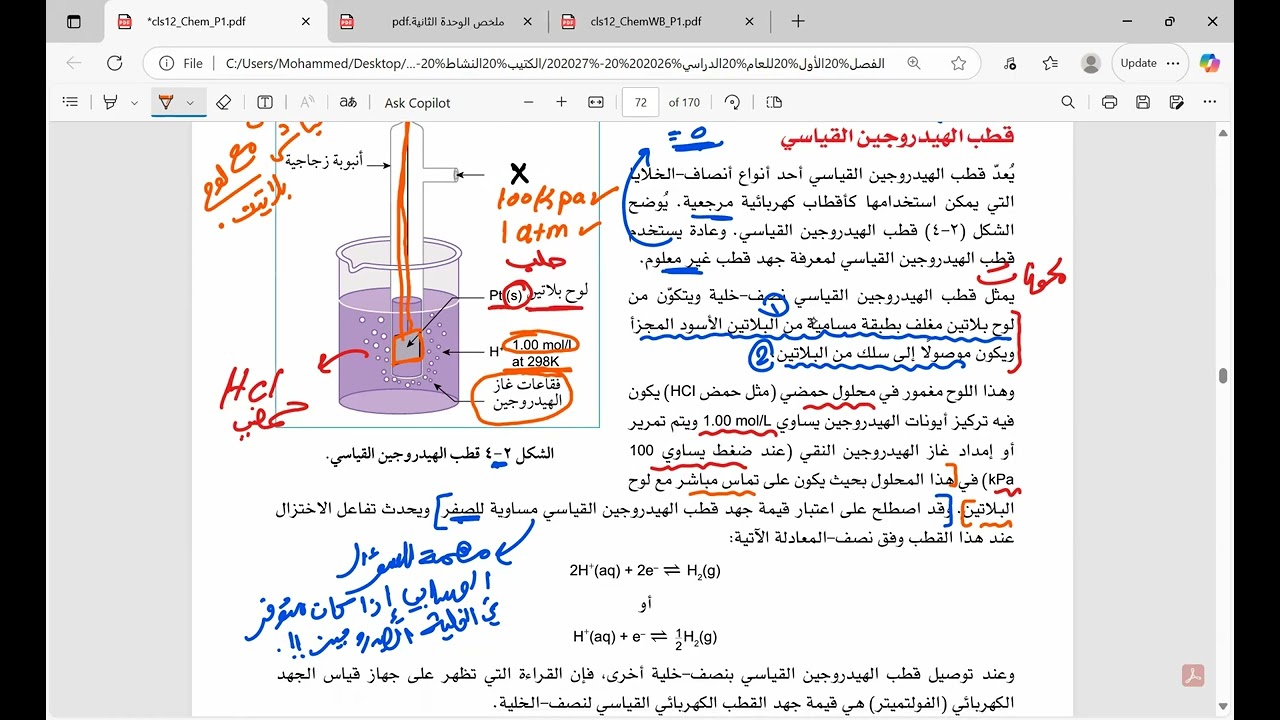This screenshot has width=1280, height=720.
Task: View the File site information icon
Action: tap(180, 63)
